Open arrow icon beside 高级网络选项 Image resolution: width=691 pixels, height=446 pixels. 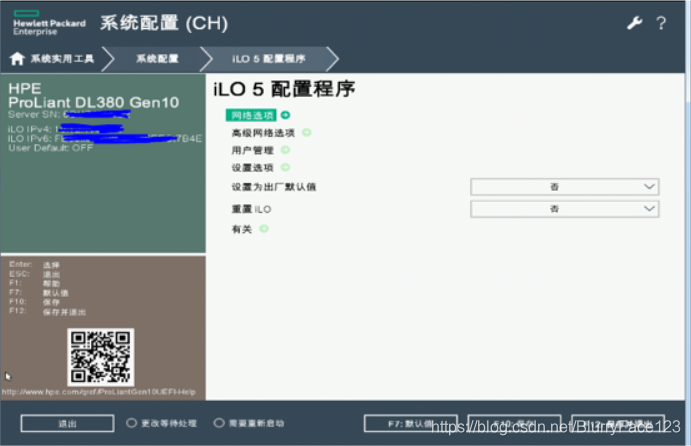pos(307,132)
